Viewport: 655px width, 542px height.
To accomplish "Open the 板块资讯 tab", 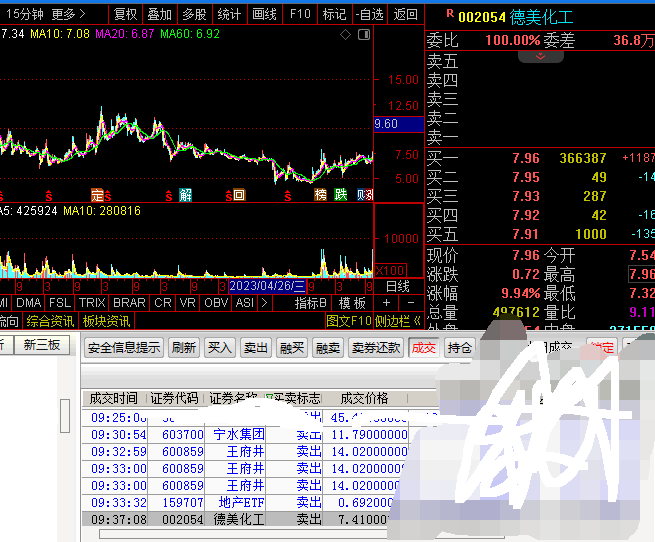I will pos(107,321).
